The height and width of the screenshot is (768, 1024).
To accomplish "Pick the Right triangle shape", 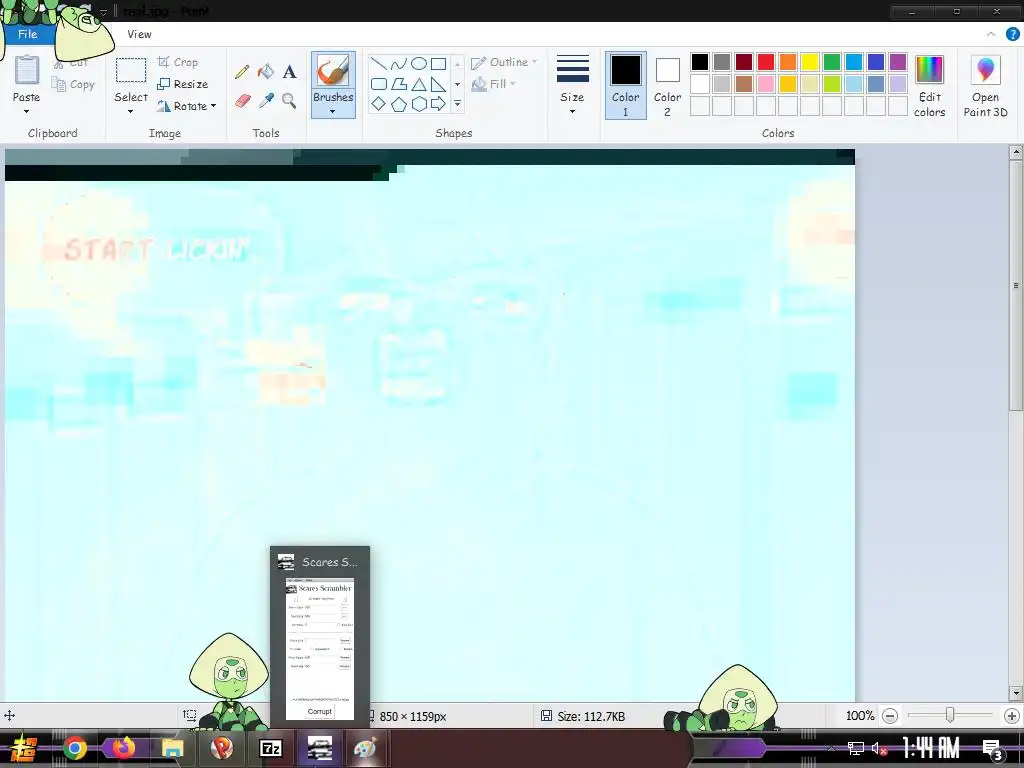I will click(x=438, y=84).
